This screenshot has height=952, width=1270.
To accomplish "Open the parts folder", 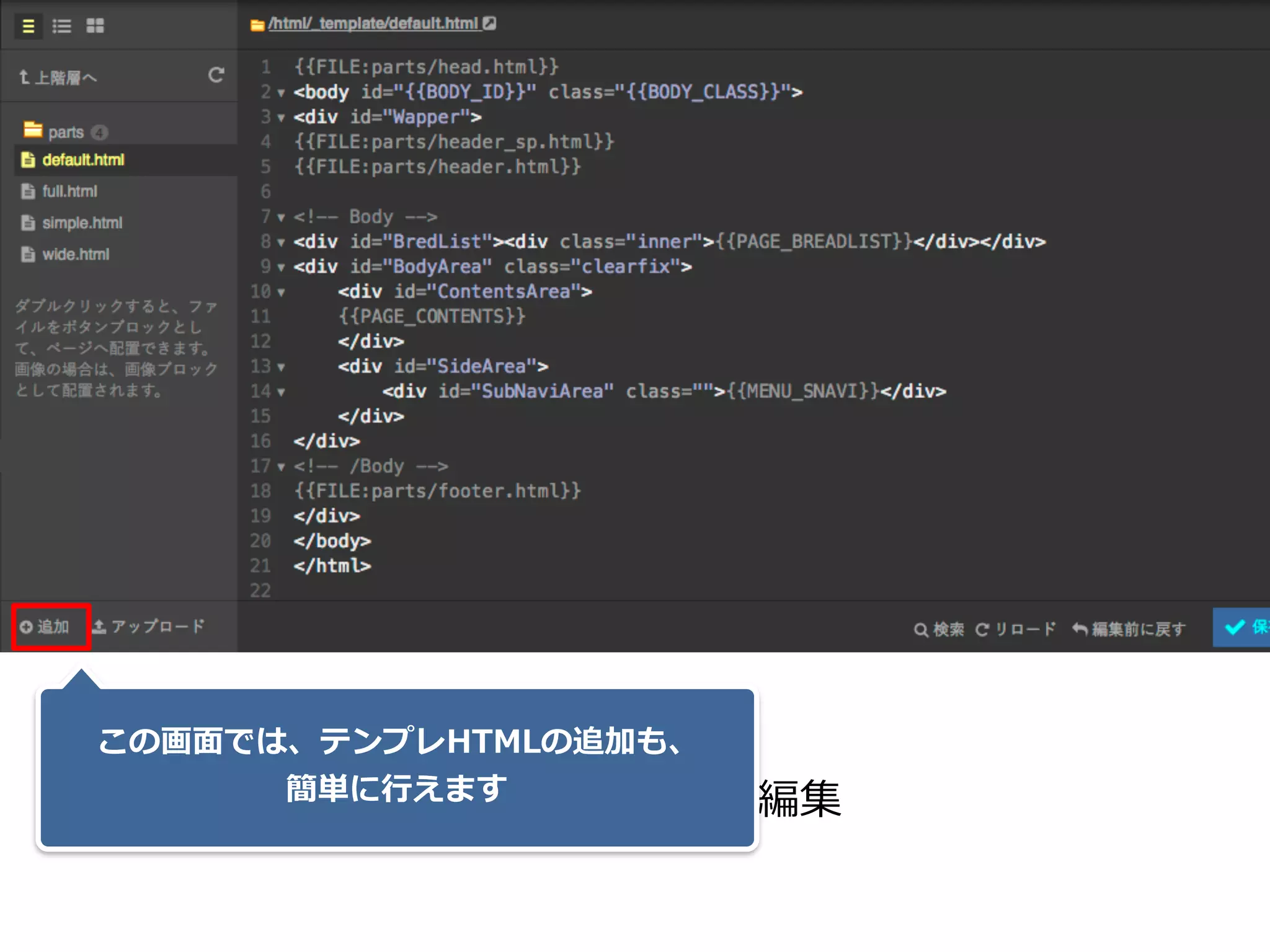I will coord(66,132).
